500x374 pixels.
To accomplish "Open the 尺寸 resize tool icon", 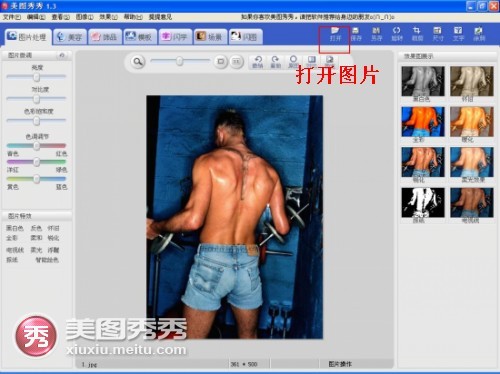I will (438, 34).
